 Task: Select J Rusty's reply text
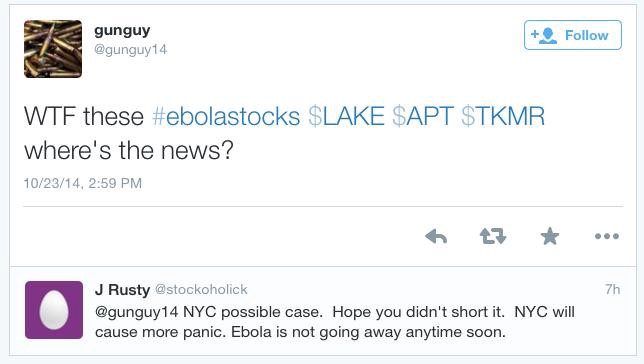click(335, 322)
